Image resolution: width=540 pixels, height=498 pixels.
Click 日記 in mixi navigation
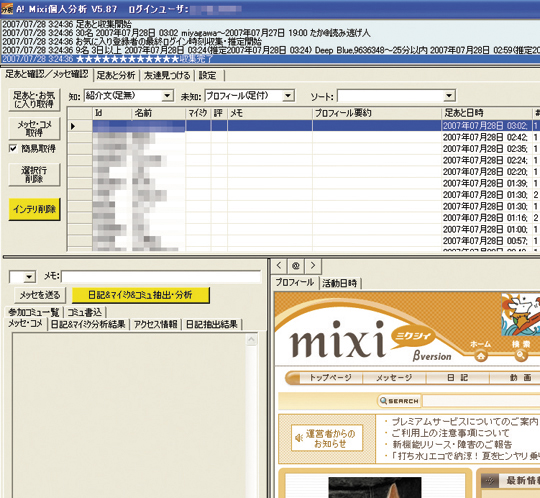point(457,378)
